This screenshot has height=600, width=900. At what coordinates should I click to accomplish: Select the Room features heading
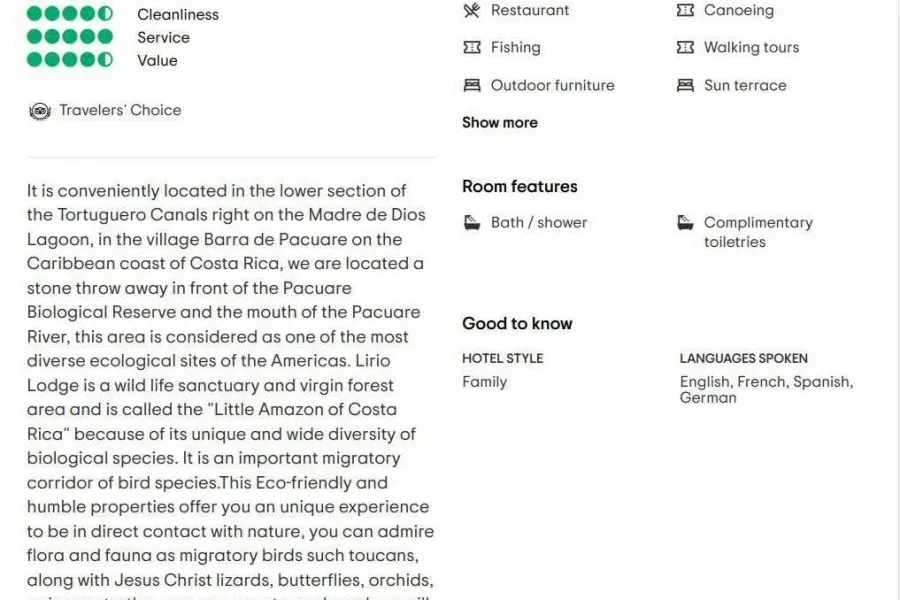pos(519,186)
